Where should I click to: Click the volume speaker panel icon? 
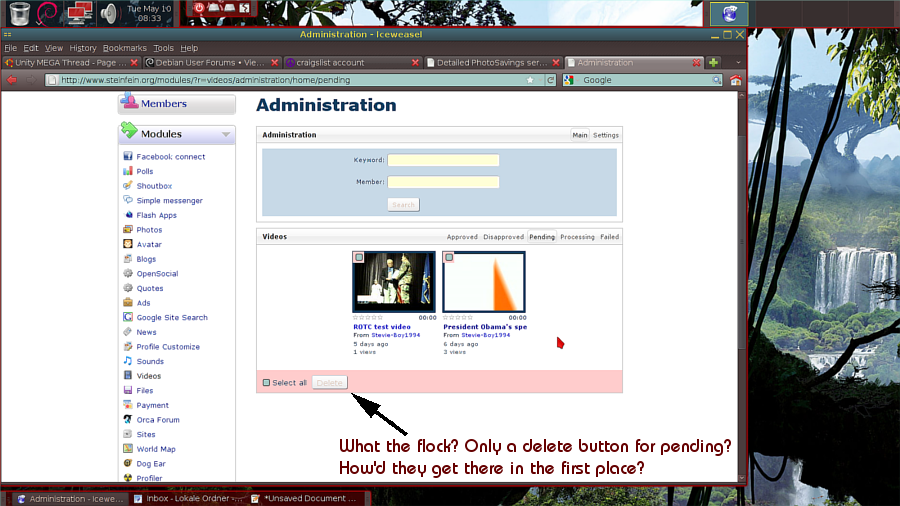click(108, 13)
